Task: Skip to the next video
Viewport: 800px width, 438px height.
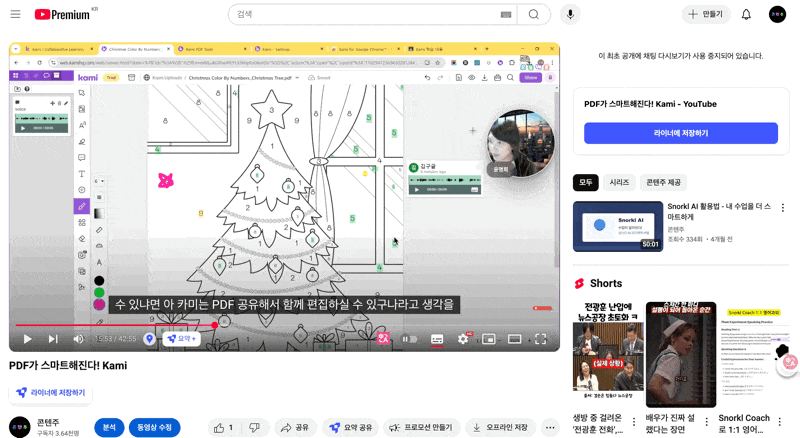Action: (53, 339)
